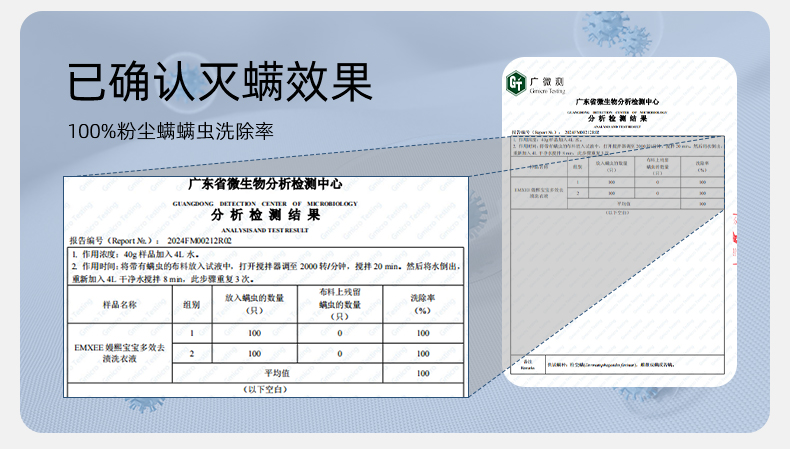Click the 洗除率(%) column header
This screenshot has height=449, width=790.
(423, 304)
